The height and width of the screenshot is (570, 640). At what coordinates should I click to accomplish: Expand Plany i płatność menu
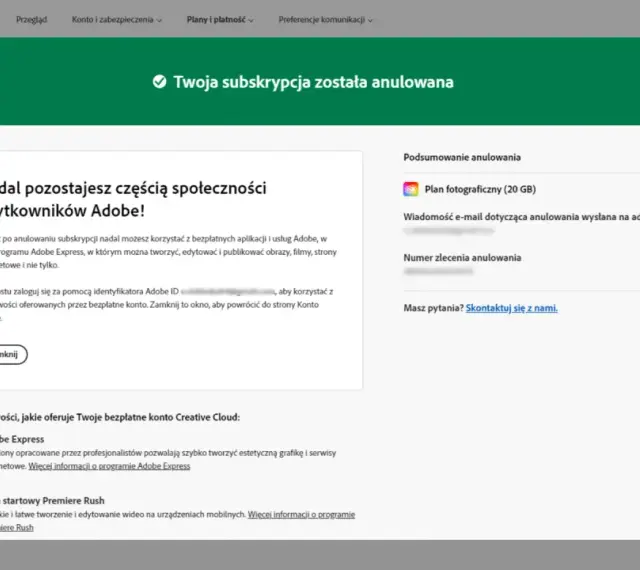(220, 20)
